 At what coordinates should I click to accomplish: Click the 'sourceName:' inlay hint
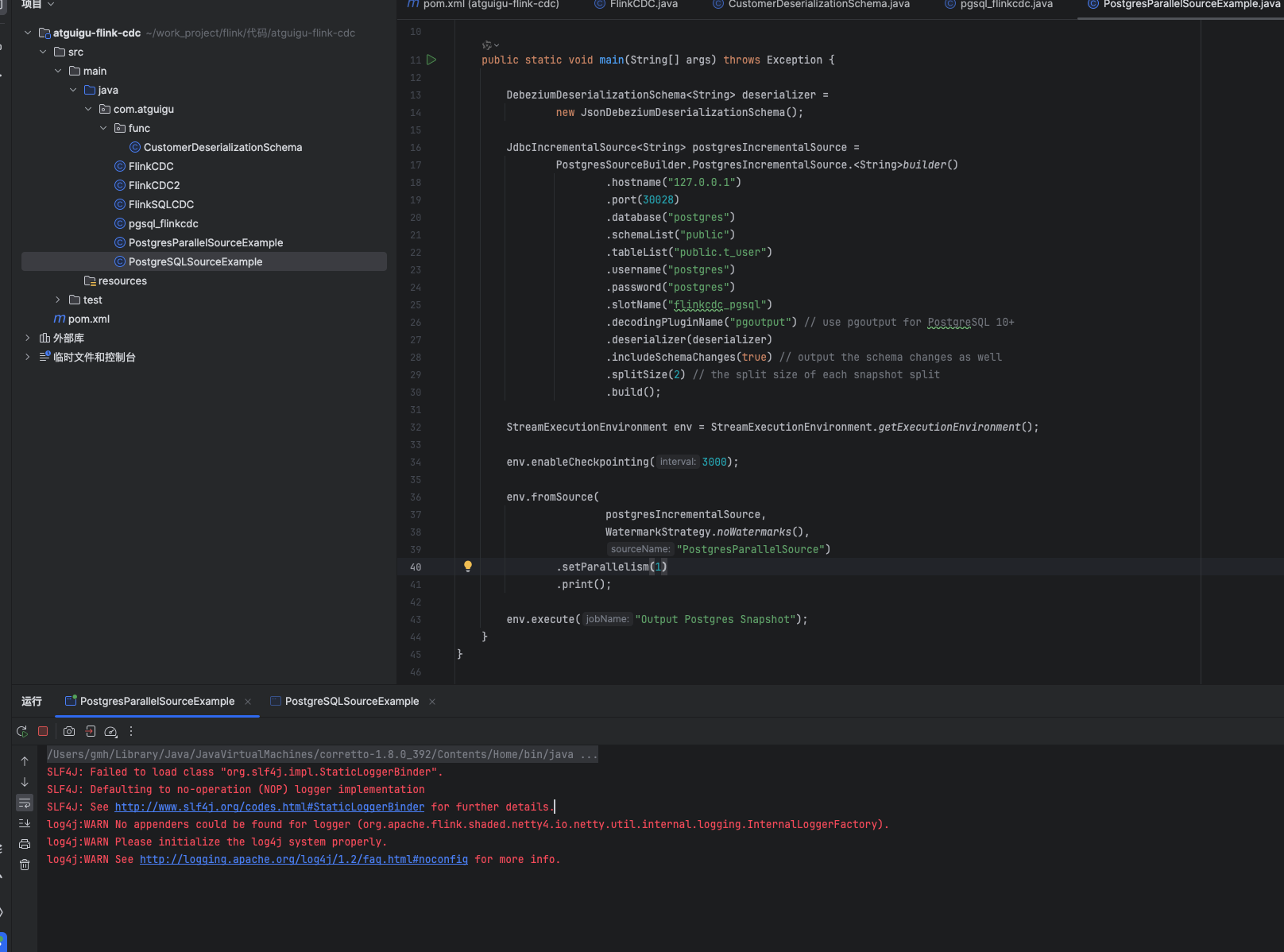(x=640, y=549)
